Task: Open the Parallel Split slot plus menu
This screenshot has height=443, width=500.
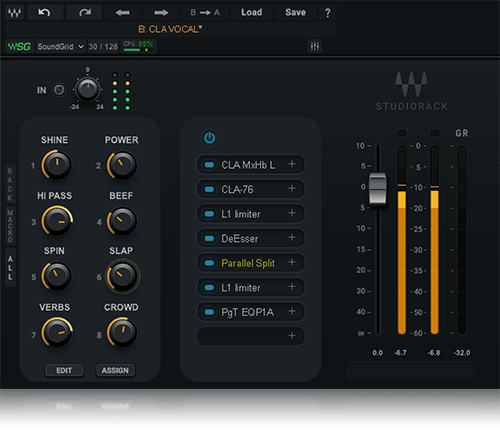Action: (x=292, y=262)
